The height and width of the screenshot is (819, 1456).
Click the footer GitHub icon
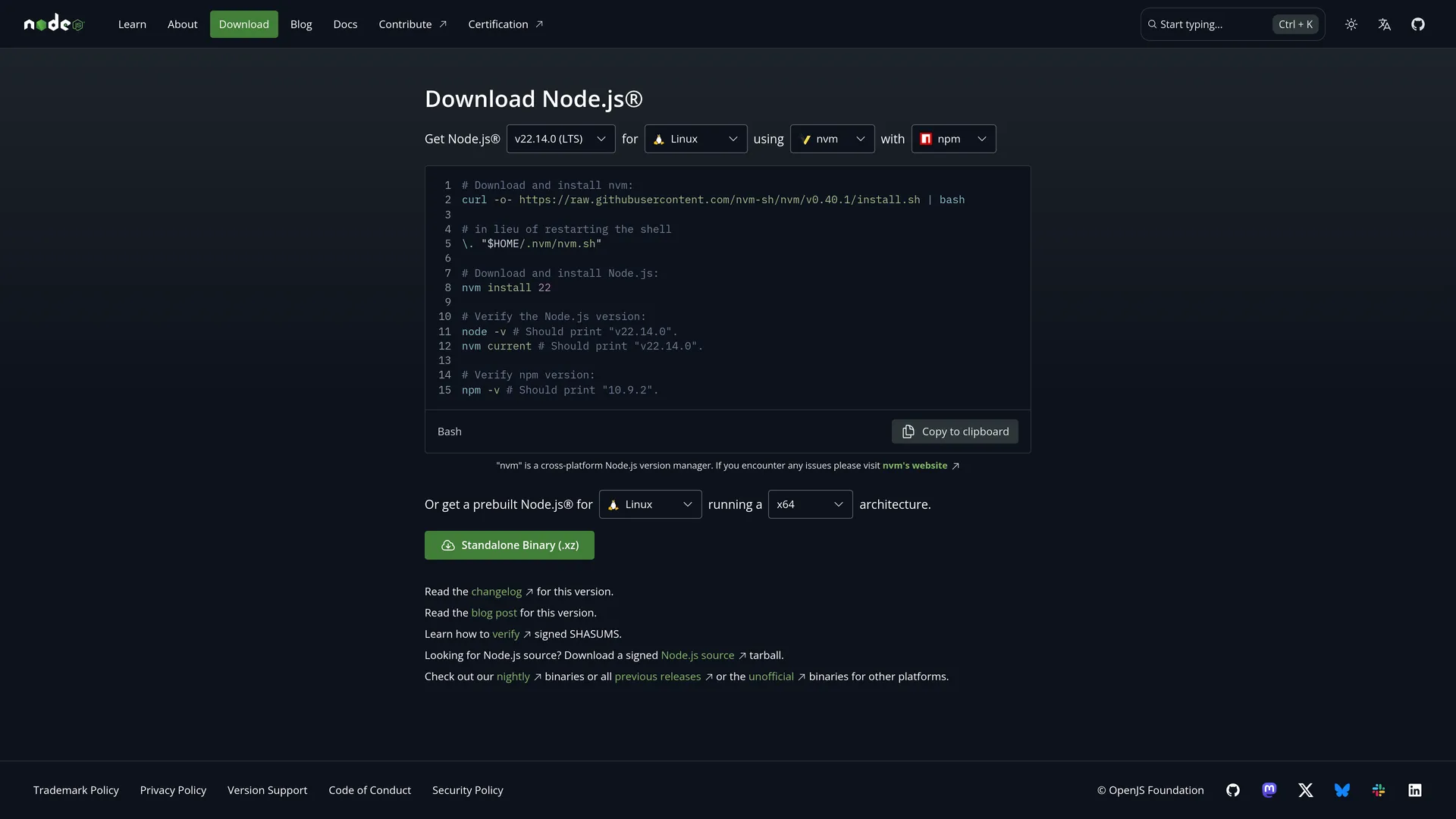[1233, 790]
